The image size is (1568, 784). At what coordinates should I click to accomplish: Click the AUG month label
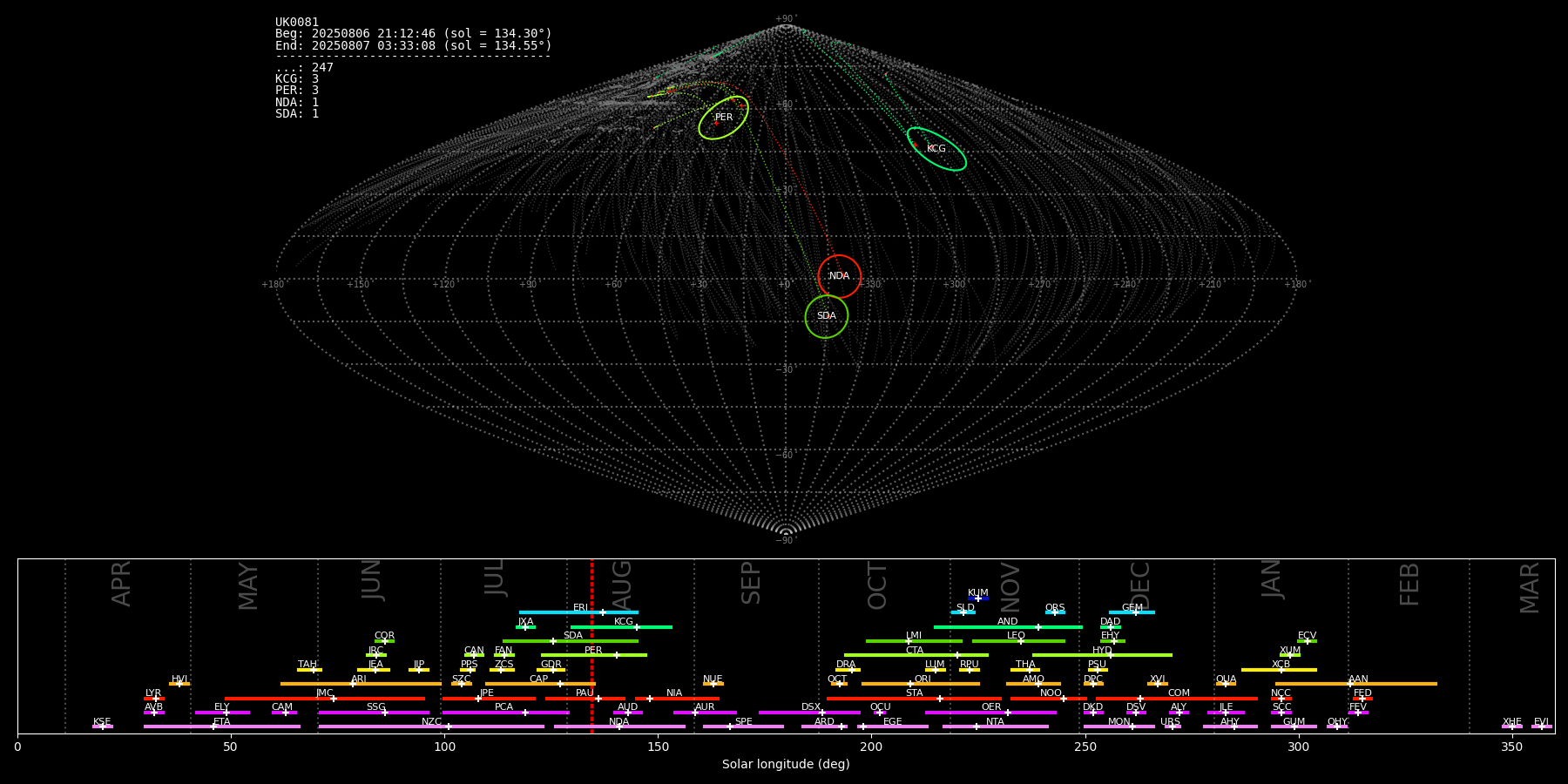(x=622, y=584)
